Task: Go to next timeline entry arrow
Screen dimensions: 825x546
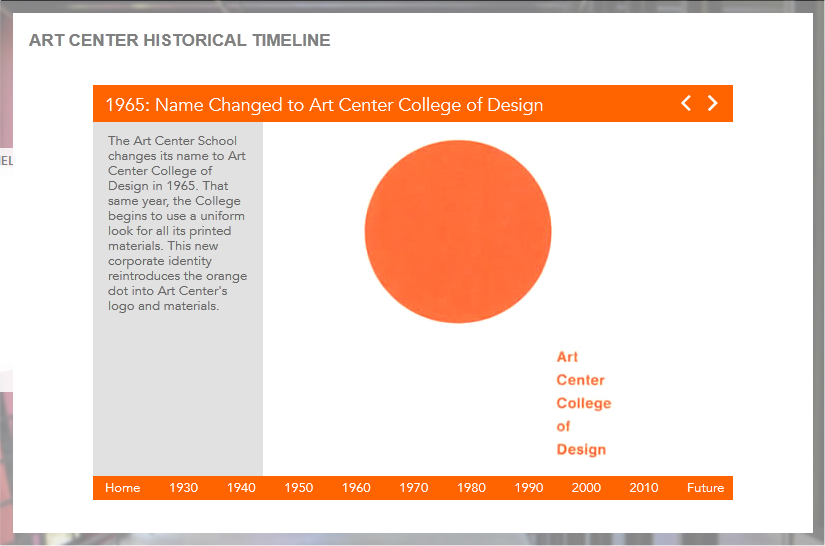Action: click(x=712, y=103)
